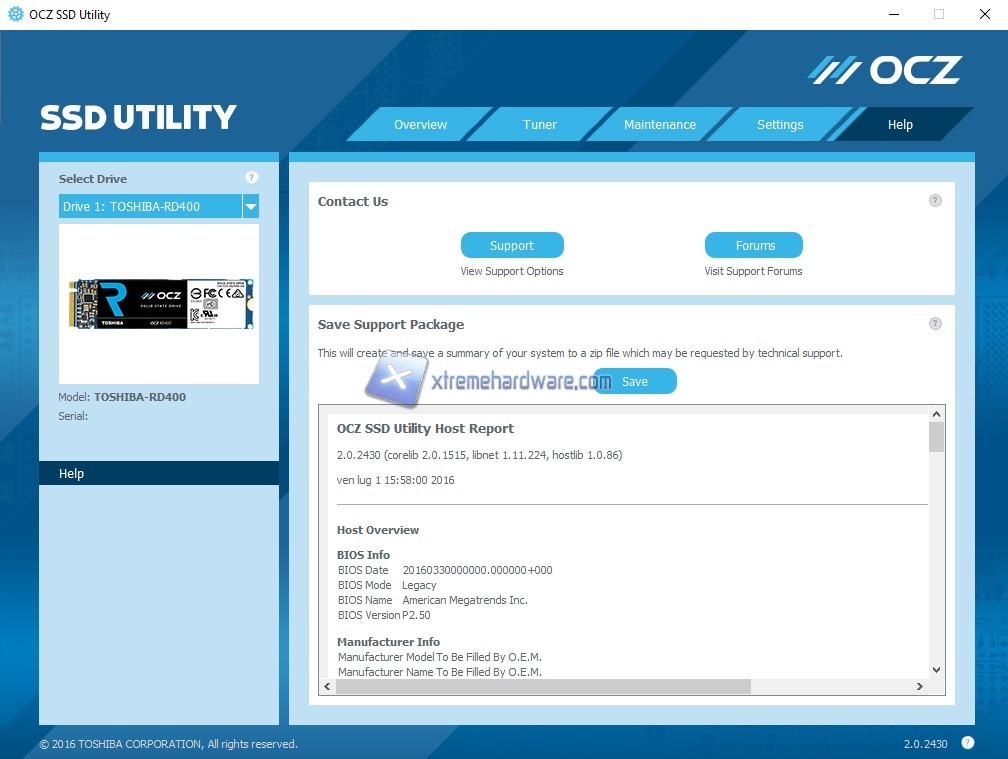Switch to the Overview tab
This screenshot has height=759, width=1008.
(420, 125)
